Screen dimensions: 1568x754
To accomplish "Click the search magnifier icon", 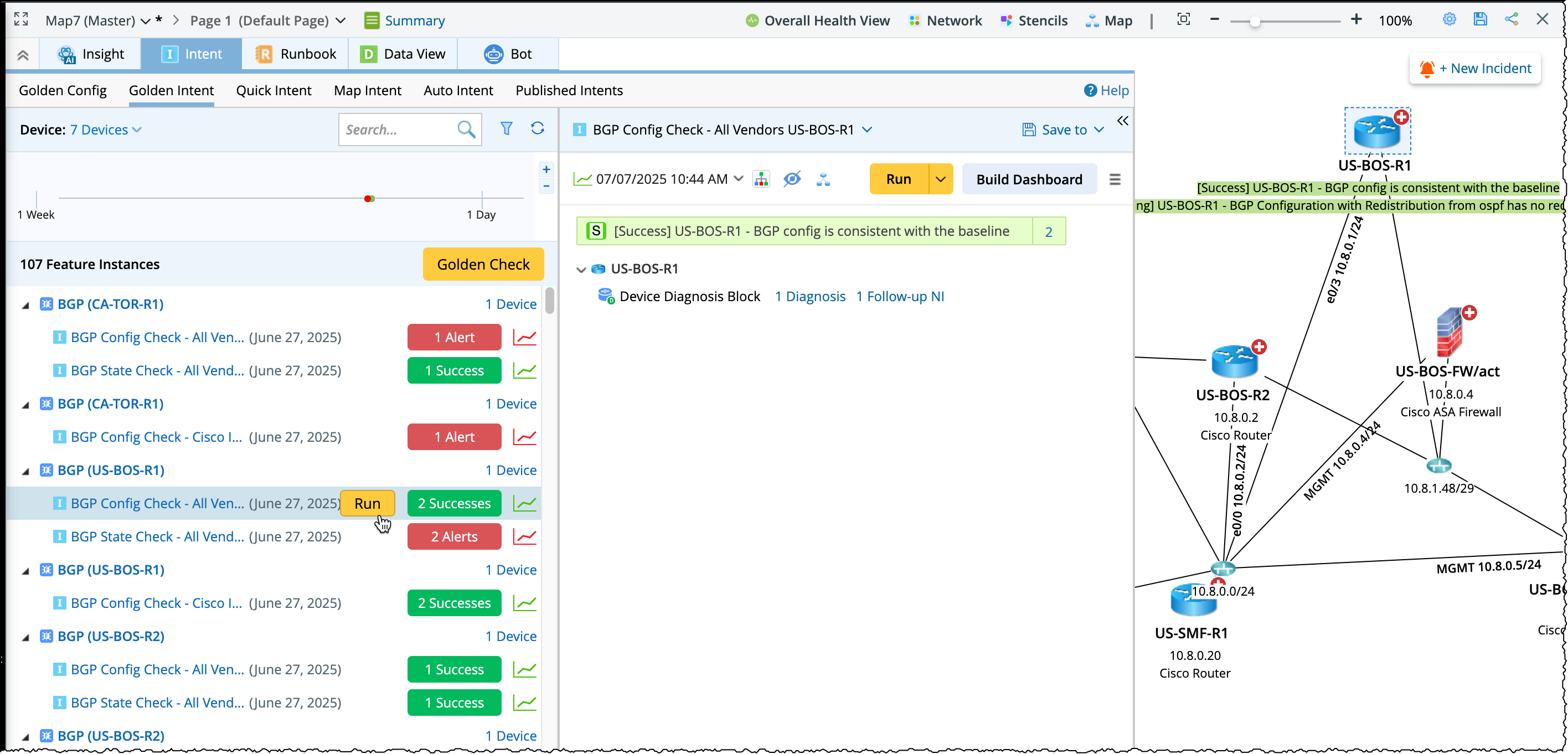I will (466, 129).
